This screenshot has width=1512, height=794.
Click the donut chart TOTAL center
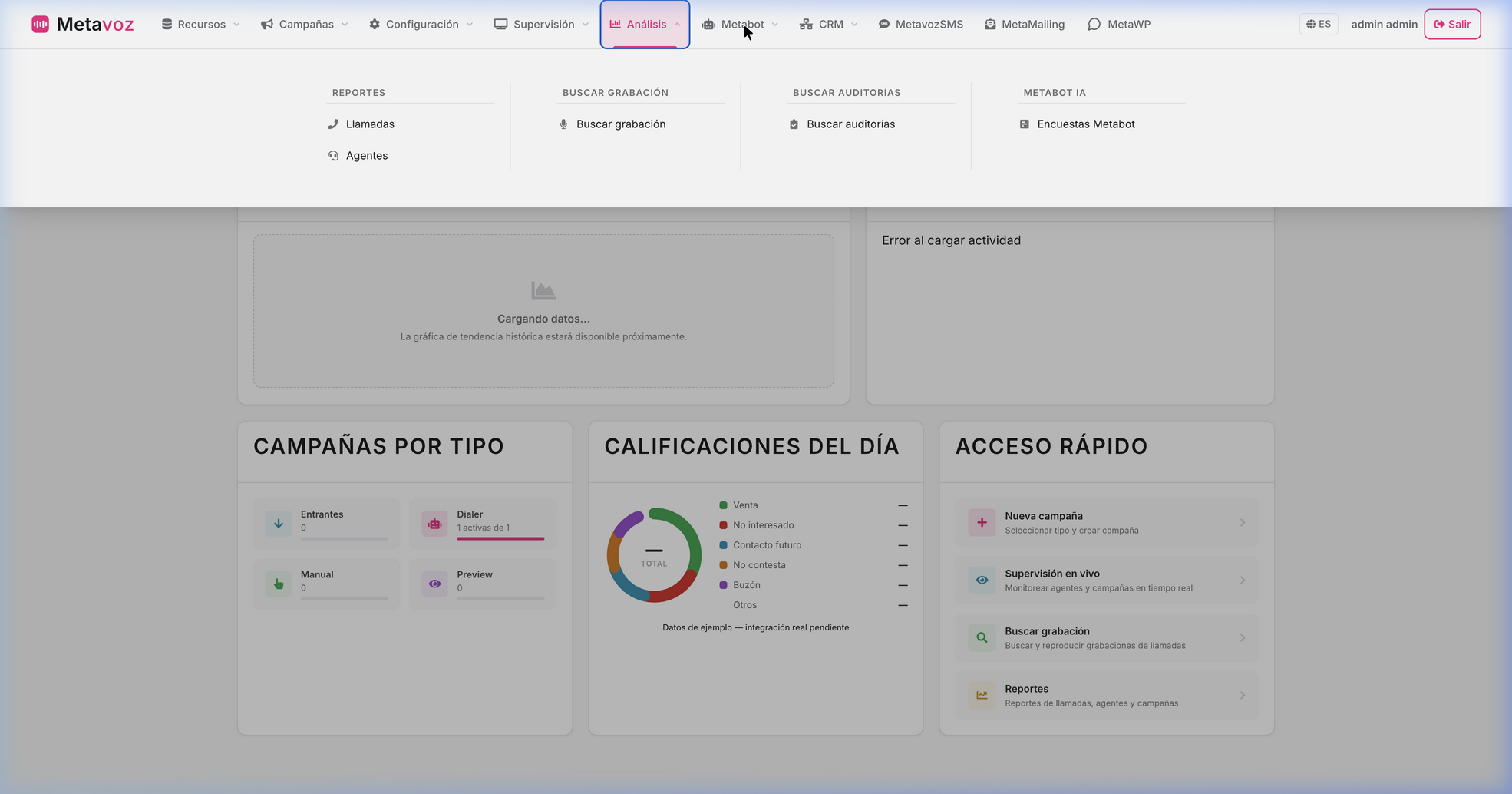click(x=654, y=556)
